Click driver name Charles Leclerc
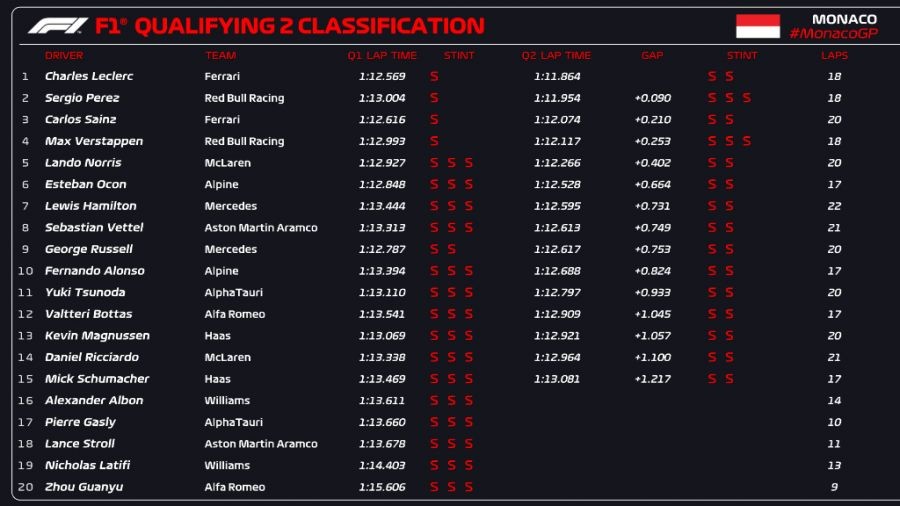Screen dimensions: 900x506 click(89, 76)
